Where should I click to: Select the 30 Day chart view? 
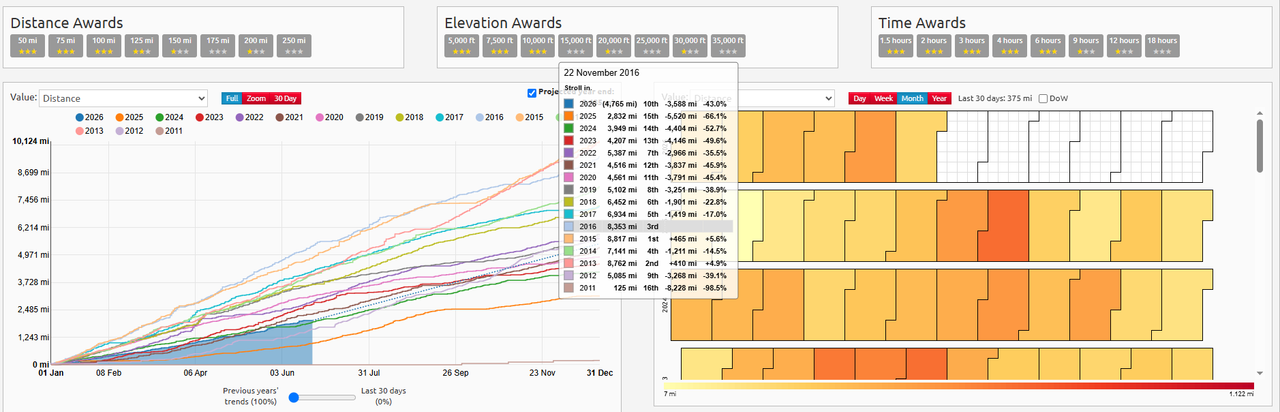(x=286, y=98)
